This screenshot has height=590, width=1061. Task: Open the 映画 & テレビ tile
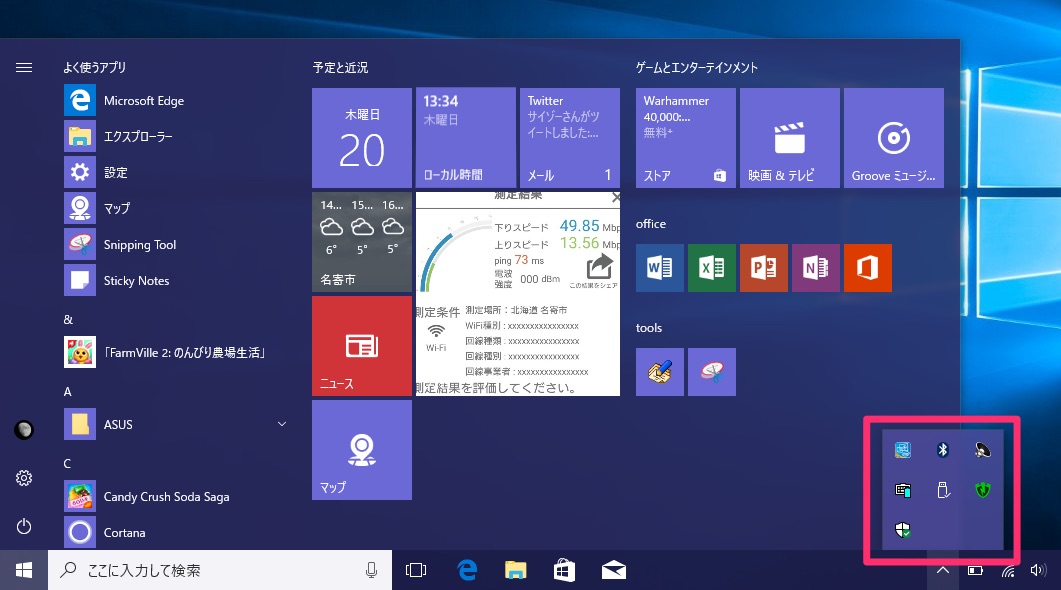[790, 138]
